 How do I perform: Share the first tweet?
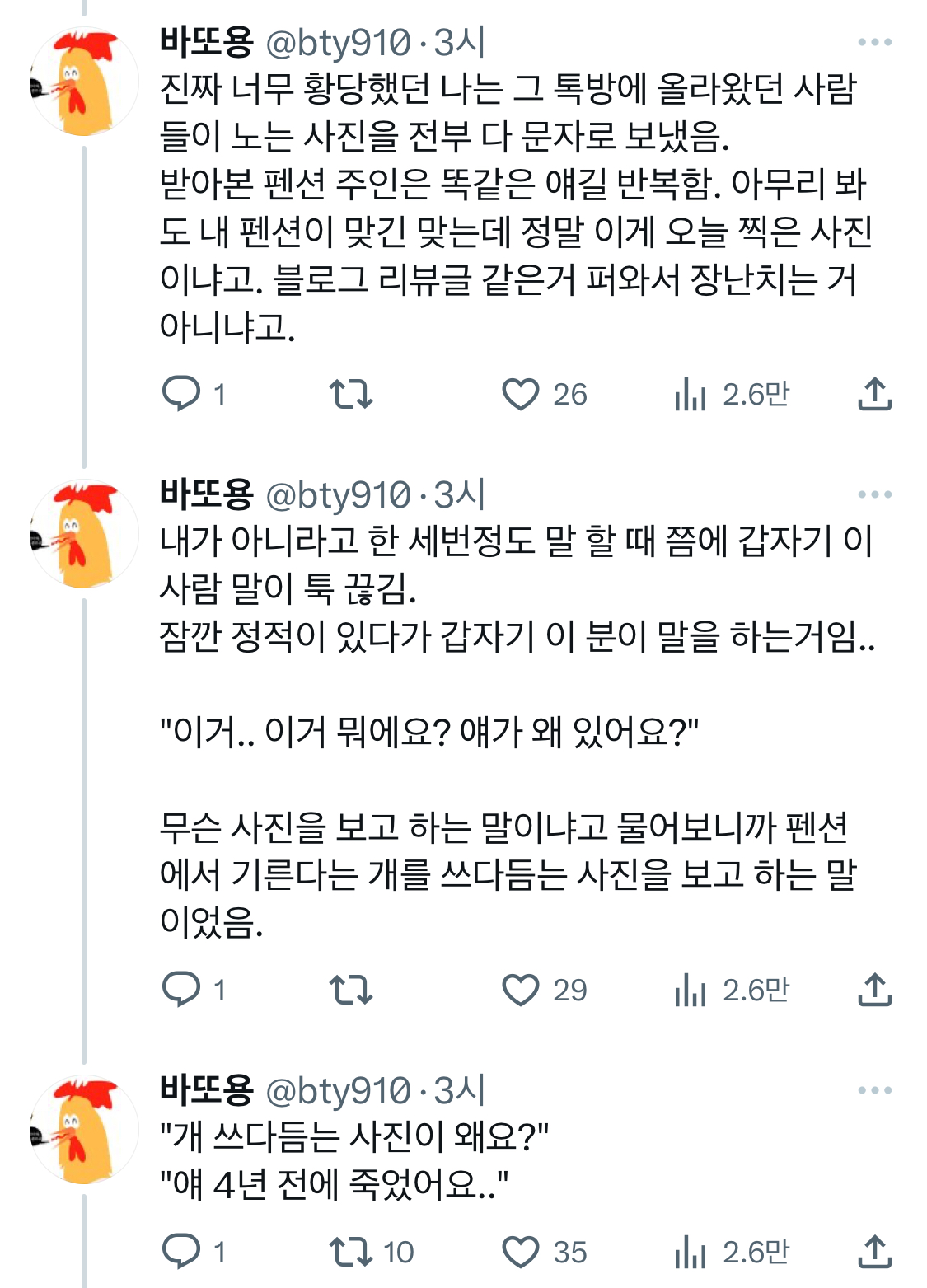pos(874,394)
